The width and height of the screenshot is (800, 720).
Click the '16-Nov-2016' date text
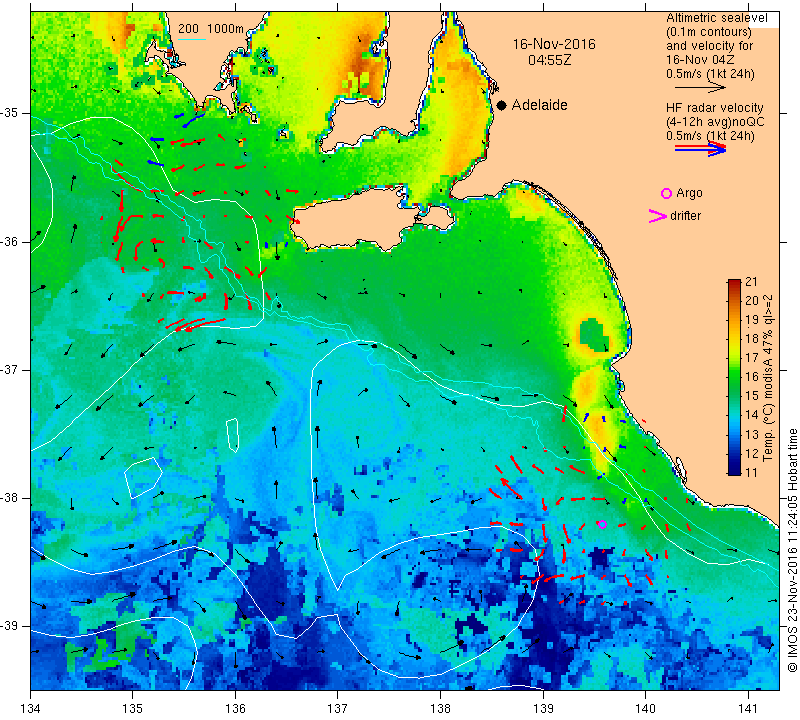click(x=554, y=44)
